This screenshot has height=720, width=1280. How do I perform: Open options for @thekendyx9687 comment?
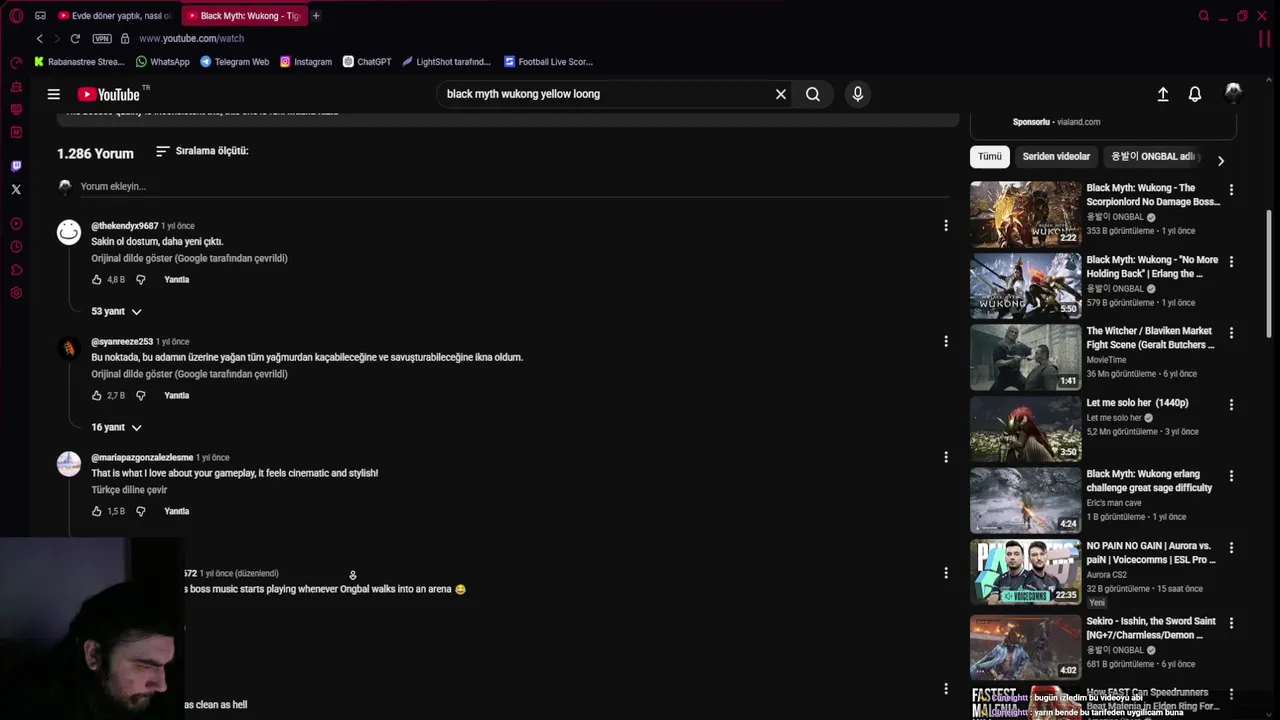946,226
